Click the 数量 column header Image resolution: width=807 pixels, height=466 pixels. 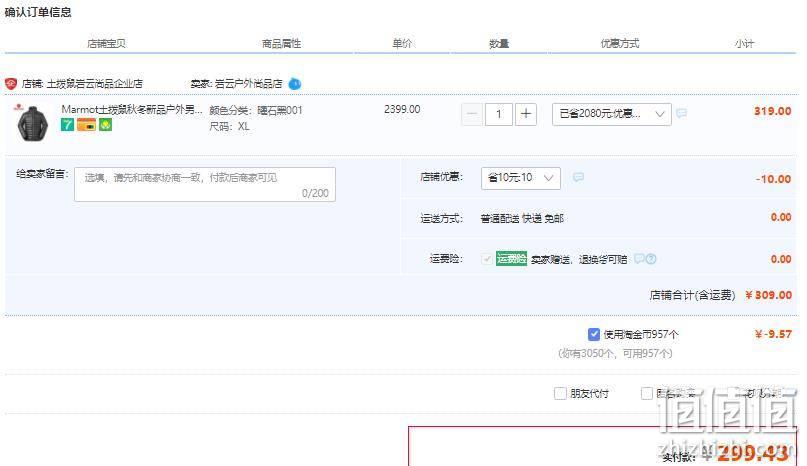(499, 44)
